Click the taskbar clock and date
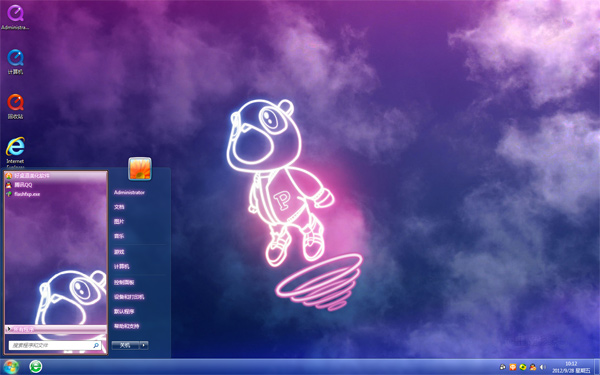 point(571,367)
